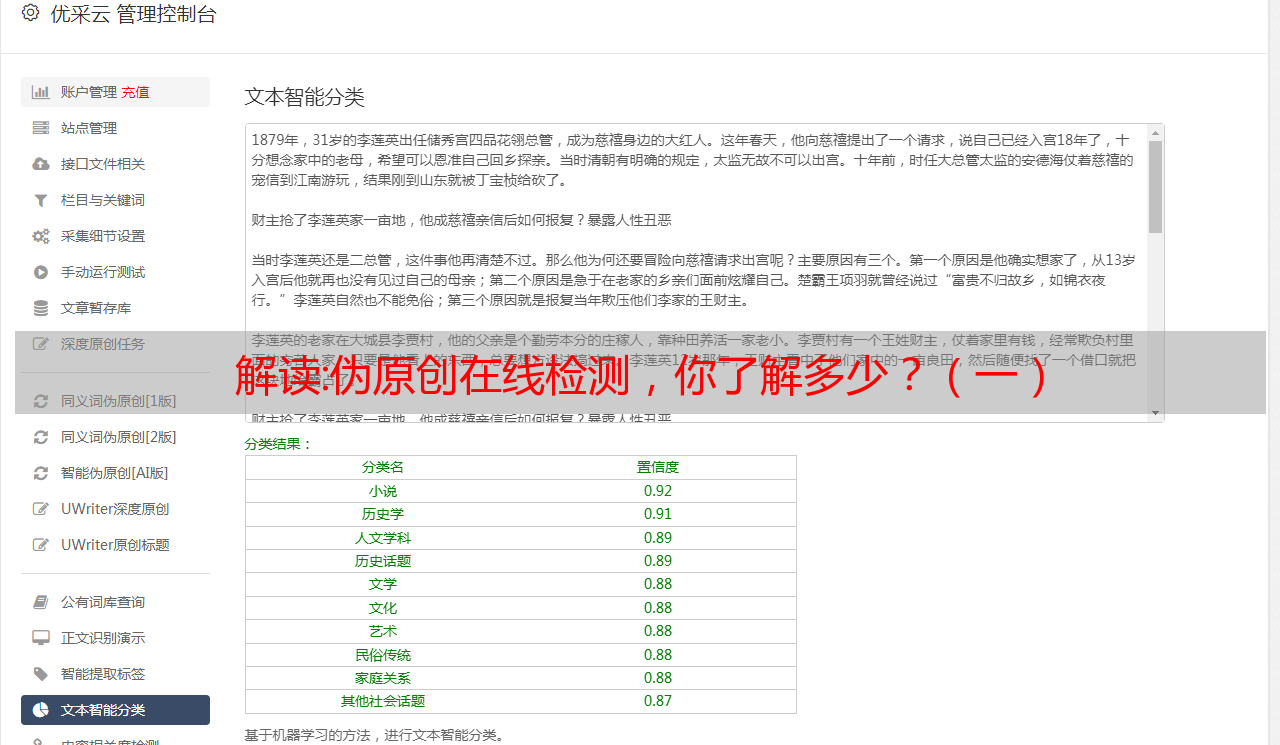Click the play icon beside 手动运行测试
Screen dimensions: 1280x745
pos(41,272)
